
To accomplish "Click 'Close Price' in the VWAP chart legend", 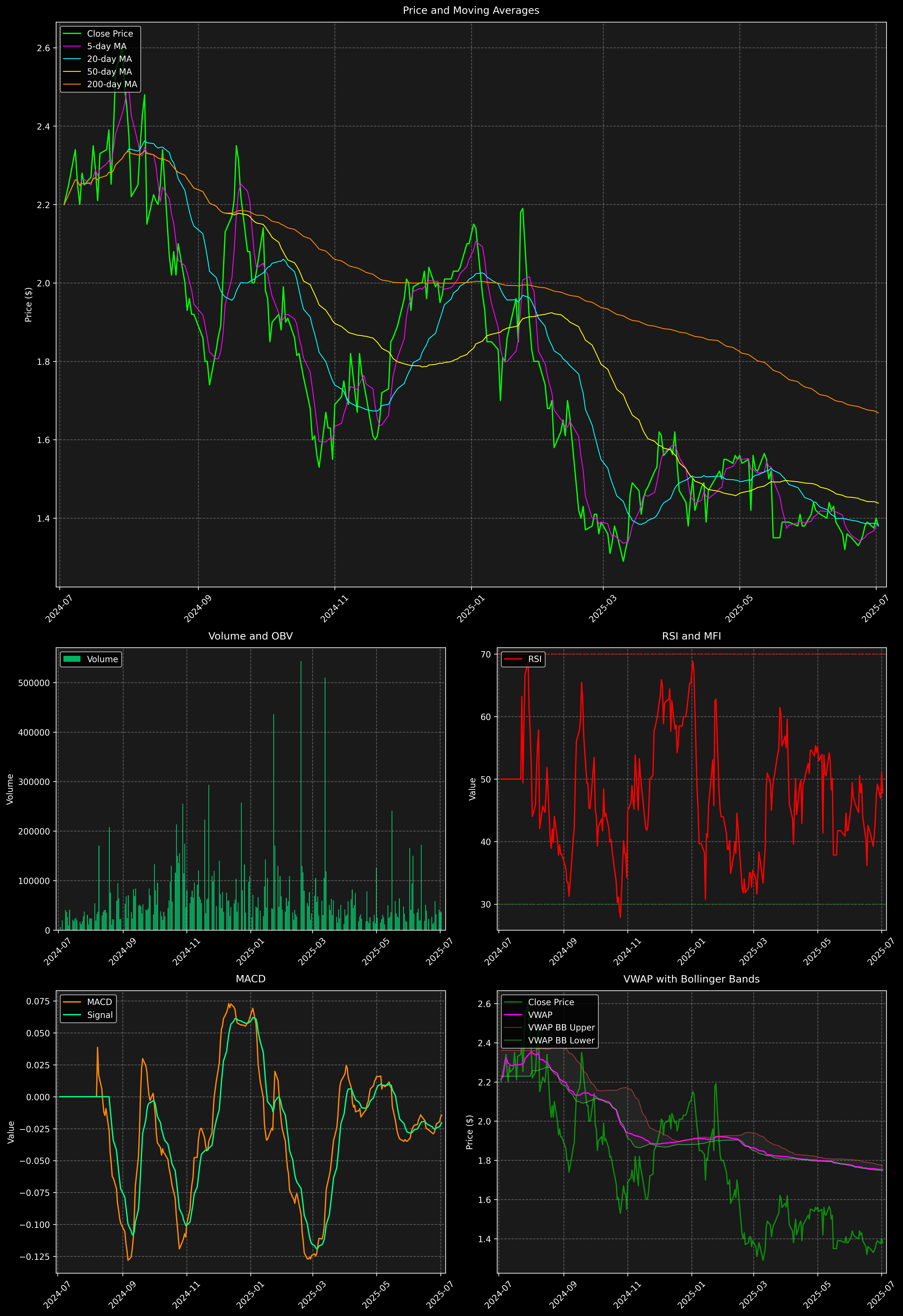I will [551, 1002].
